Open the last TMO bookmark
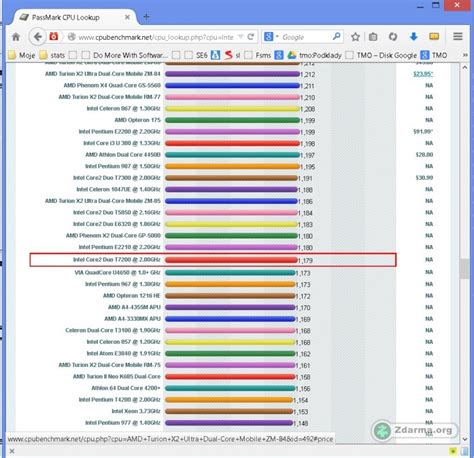Screen dimensions: 474x458 point(434,55)
